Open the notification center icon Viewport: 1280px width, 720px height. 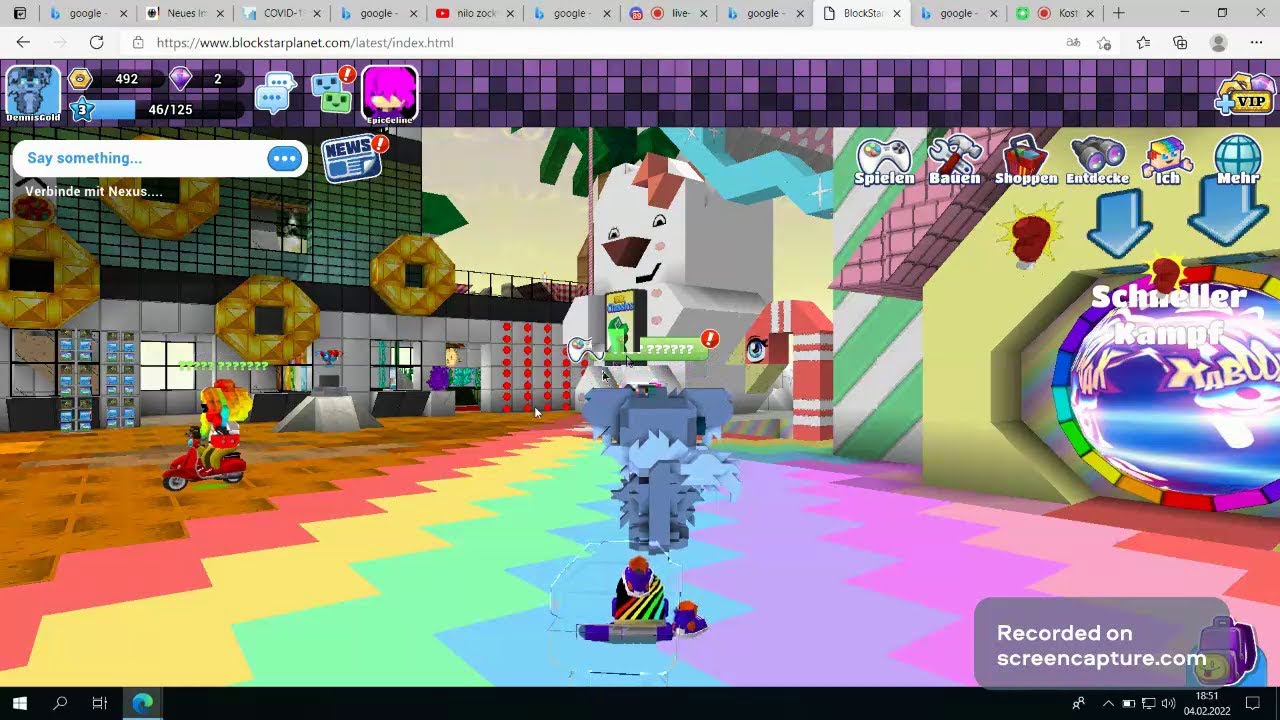click(x=1252, y=703)
